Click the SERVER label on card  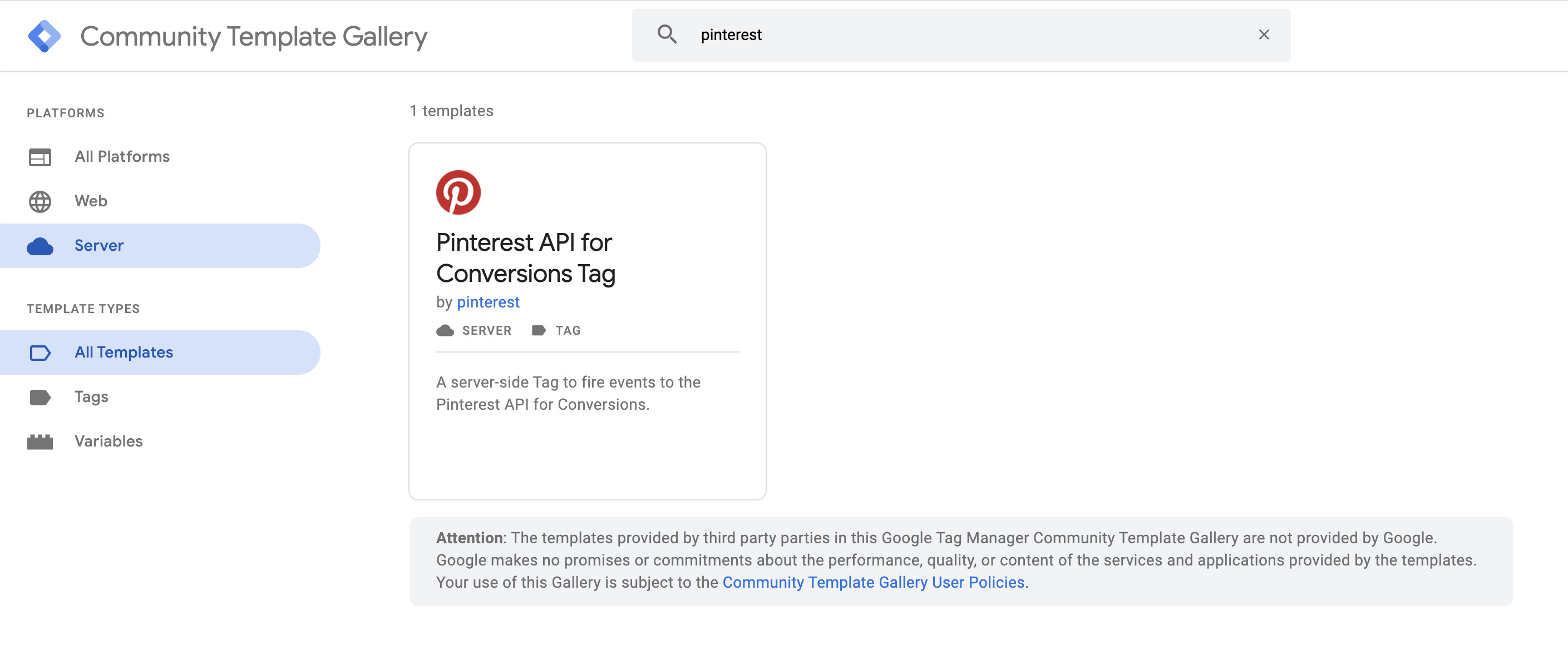486,330
